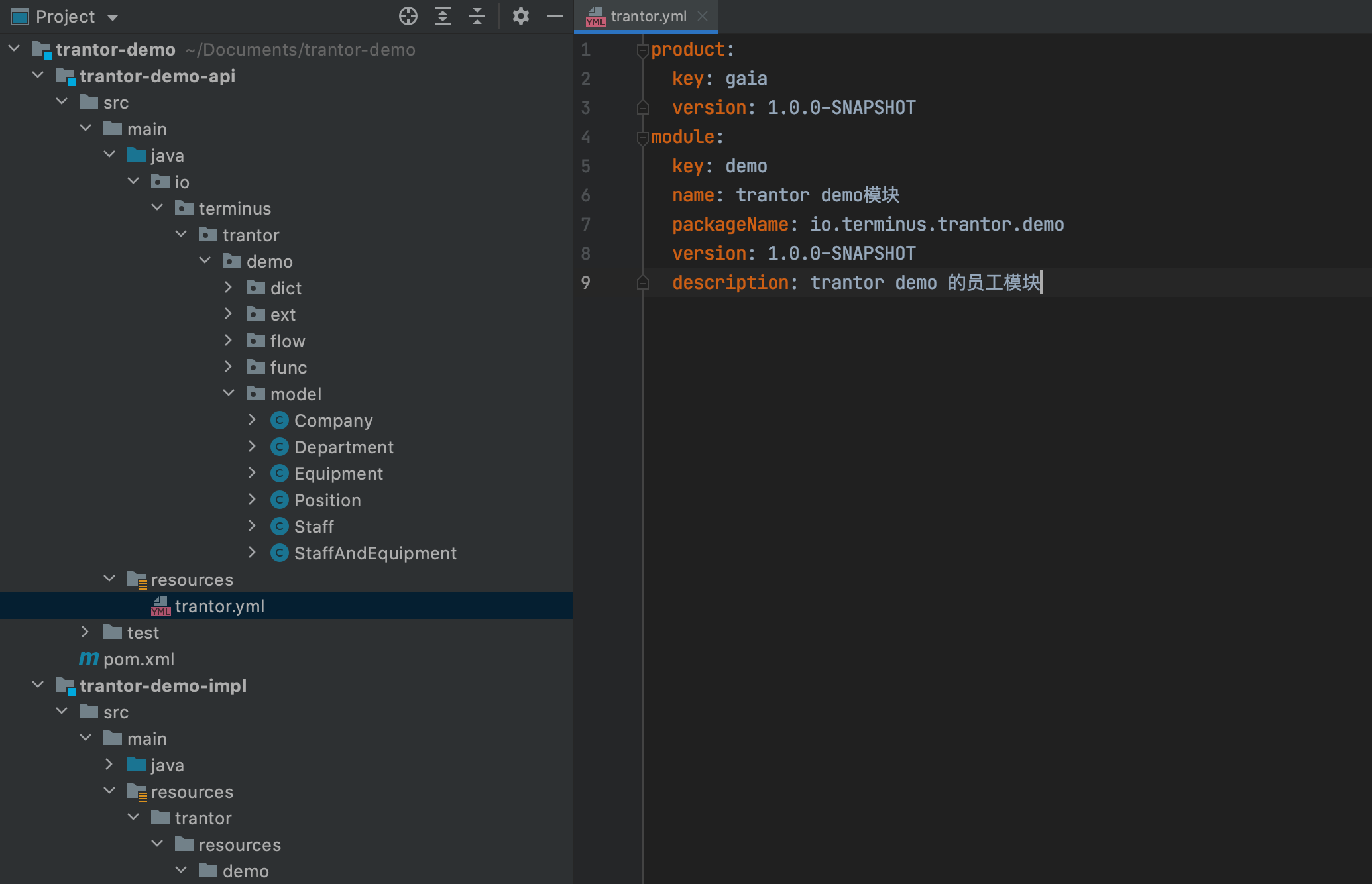Open the Project panel settings gear

(521, 17)
